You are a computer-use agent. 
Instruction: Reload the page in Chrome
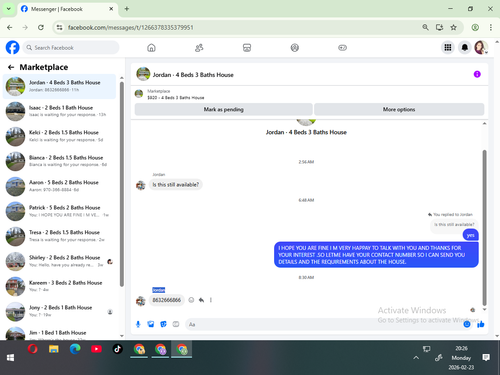click(x=41, y=27)
